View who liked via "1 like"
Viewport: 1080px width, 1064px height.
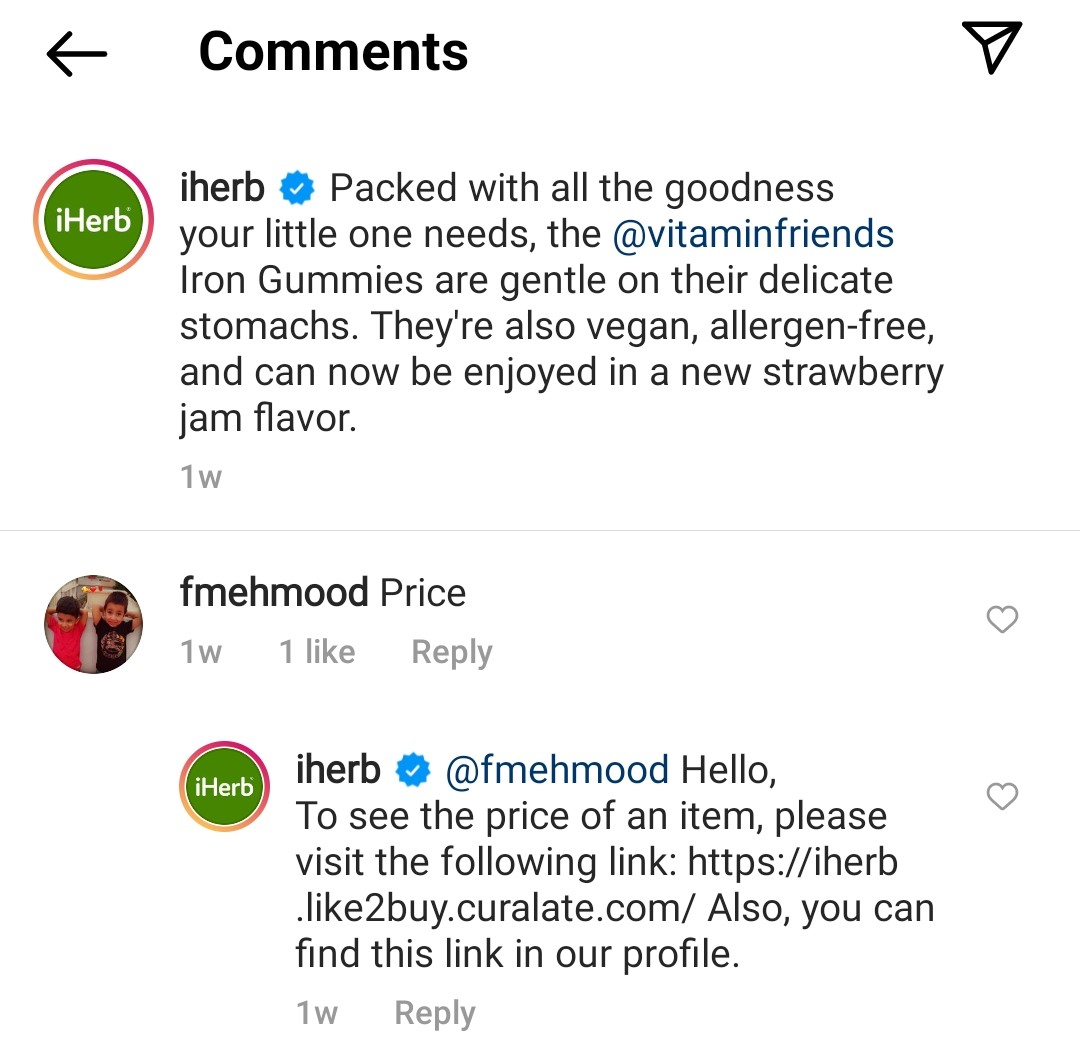point(317,653)
